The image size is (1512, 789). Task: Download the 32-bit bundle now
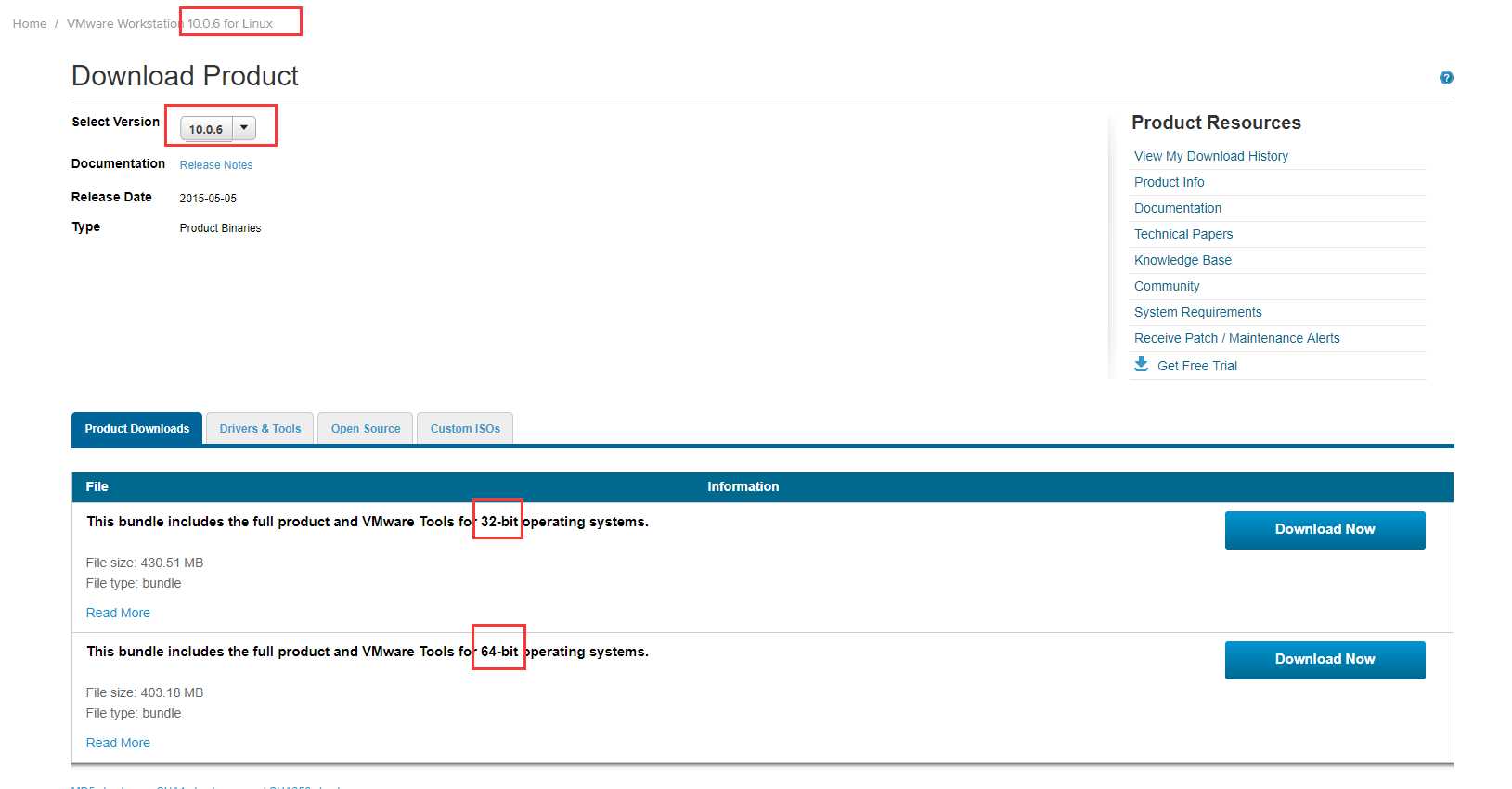tap(1325, 530)
